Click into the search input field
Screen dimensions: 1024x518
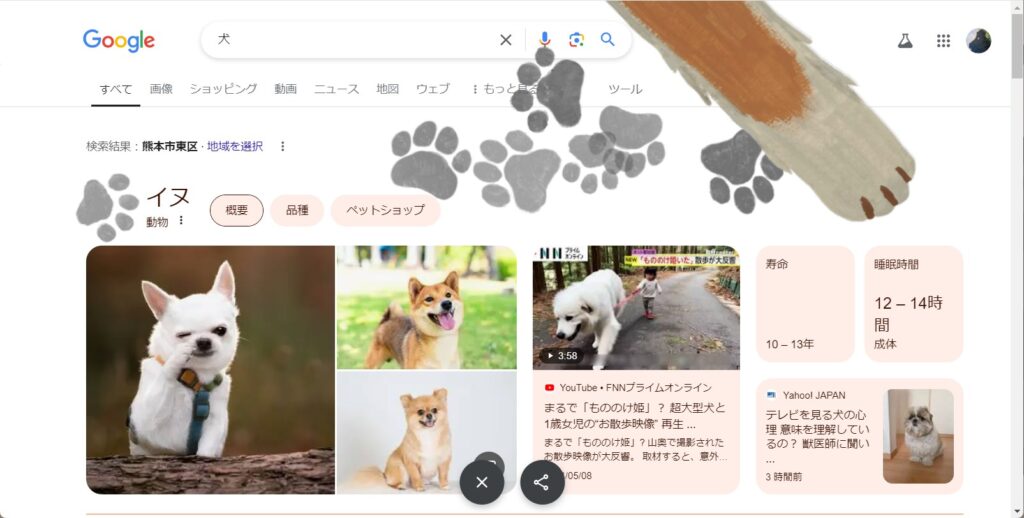pos(350,40)
